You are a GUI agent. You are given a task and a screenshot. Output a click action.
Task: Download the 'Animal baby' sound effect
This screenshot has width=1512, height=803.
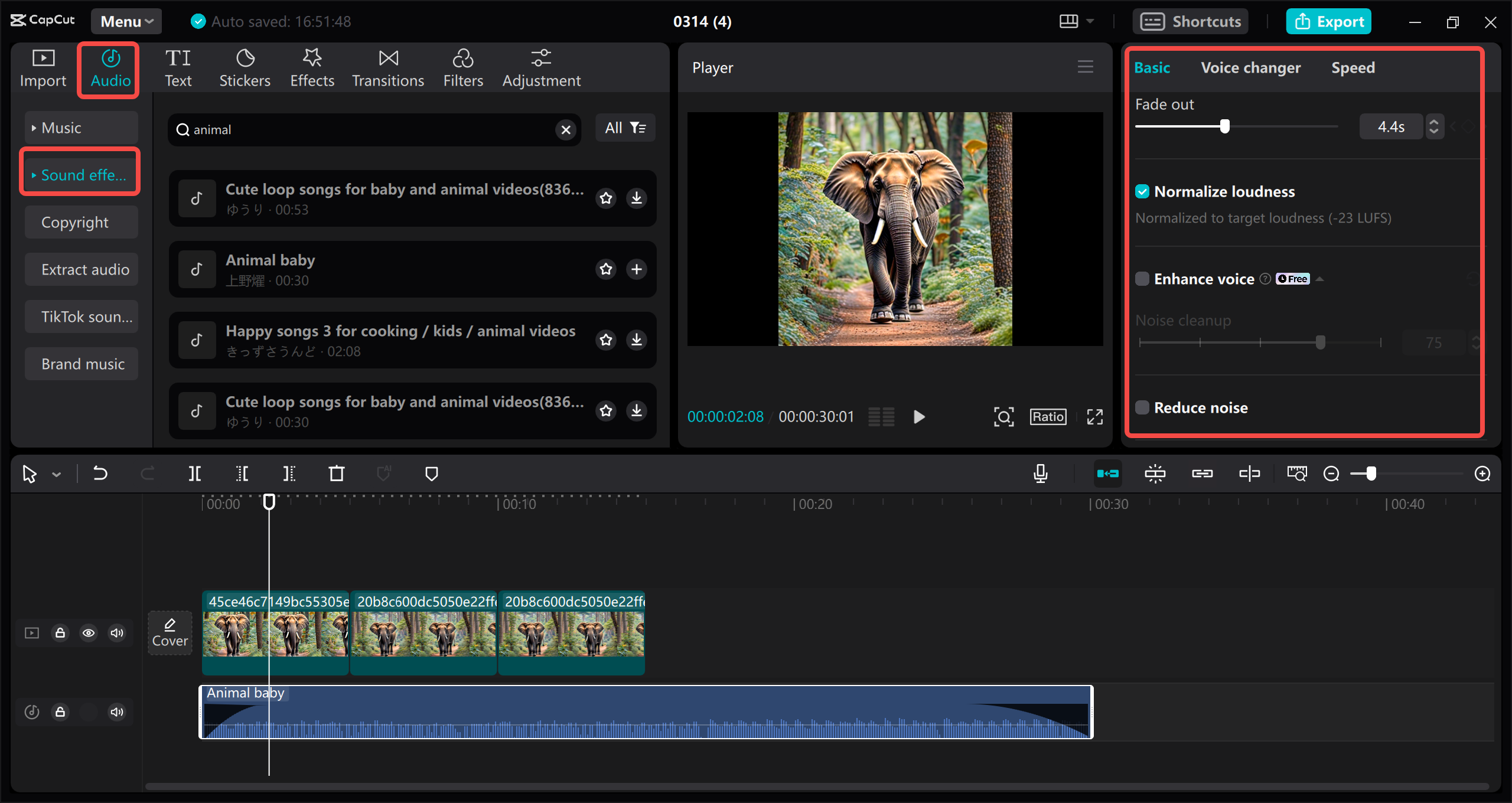(x=636, y=269)
